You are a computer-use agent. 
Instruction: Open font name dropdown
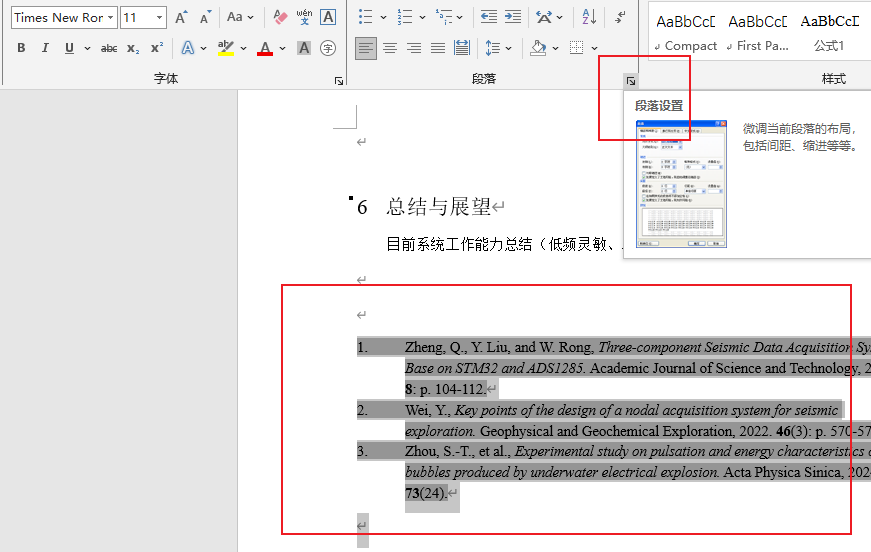[x=111, y=18]
